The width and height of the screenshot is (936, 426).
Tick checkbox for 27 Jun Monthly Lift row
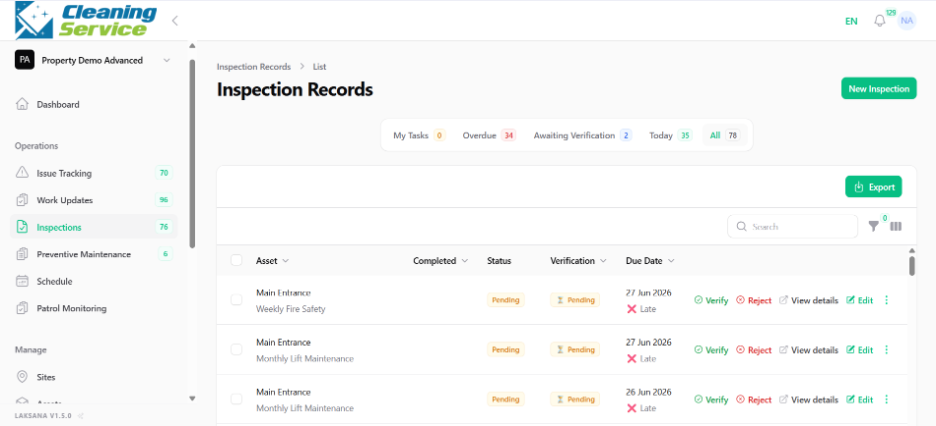click(236, 349)
